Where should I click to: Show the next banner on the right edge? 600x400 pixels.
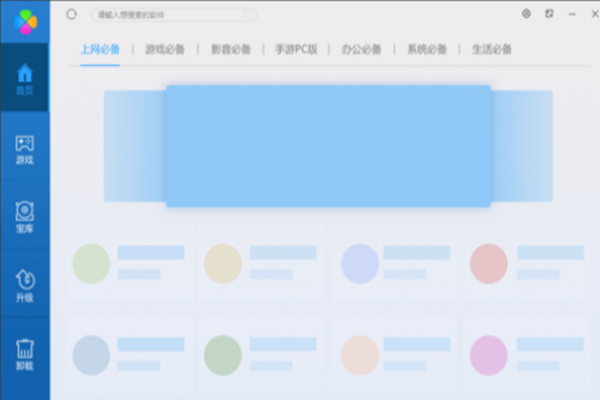click(522, 145)
